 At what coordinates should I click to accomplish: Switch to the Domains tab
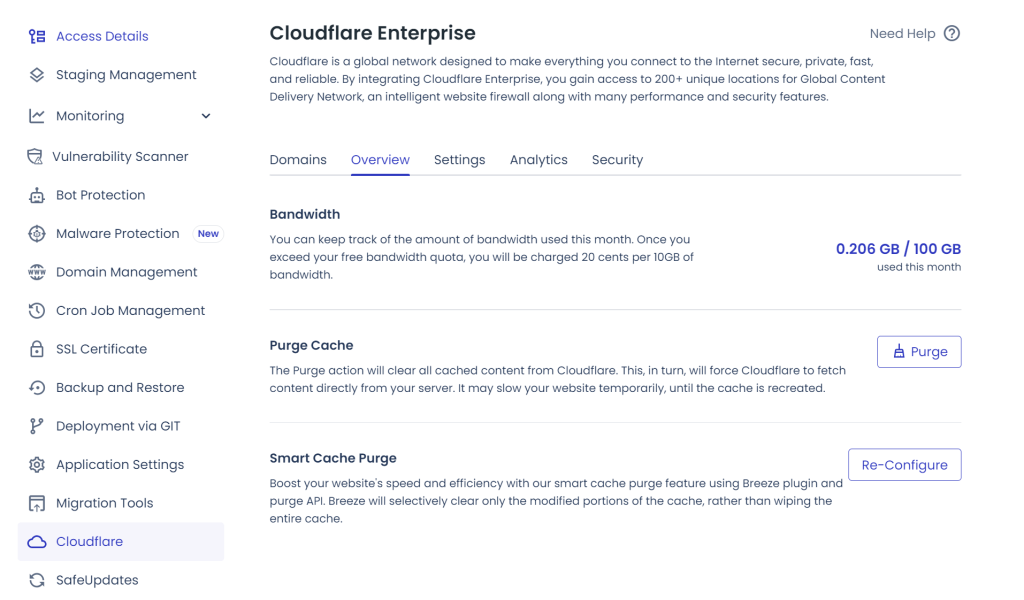298,160
